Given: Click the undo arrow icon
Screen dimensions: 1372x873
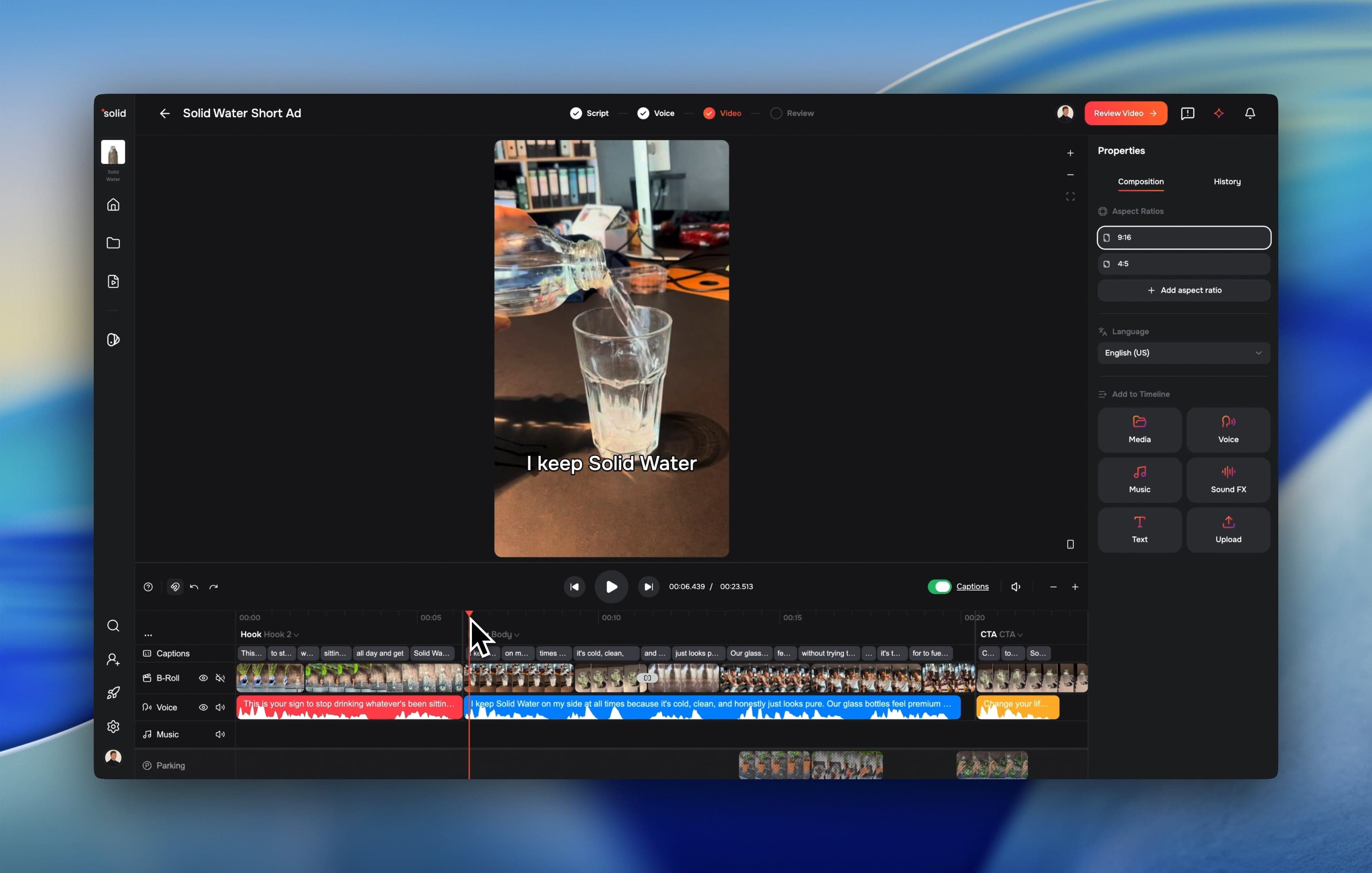Looking at the screenshot, I should pos(194,587).
